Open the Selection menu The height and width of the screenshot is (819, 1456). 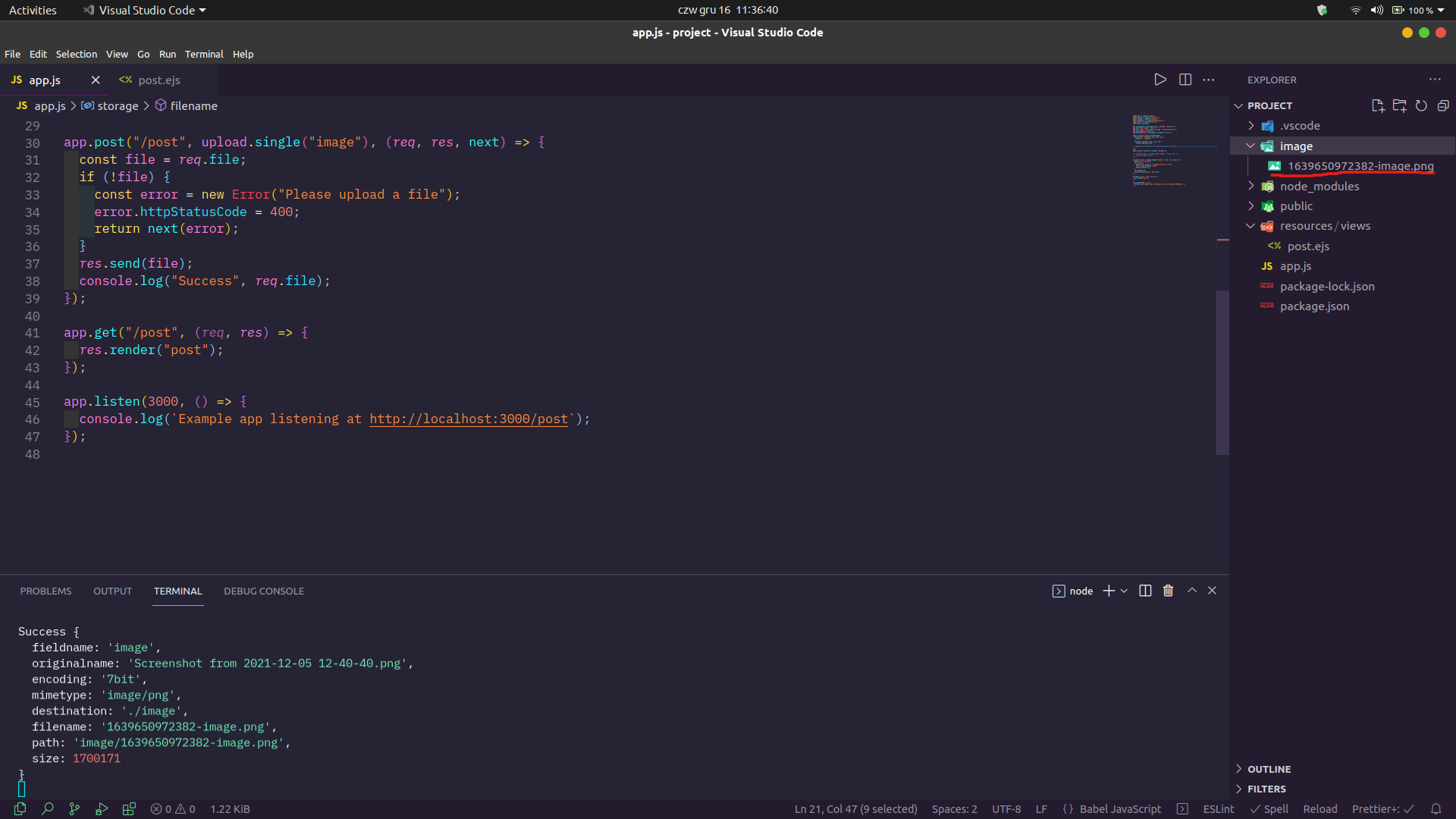point(77,54)
